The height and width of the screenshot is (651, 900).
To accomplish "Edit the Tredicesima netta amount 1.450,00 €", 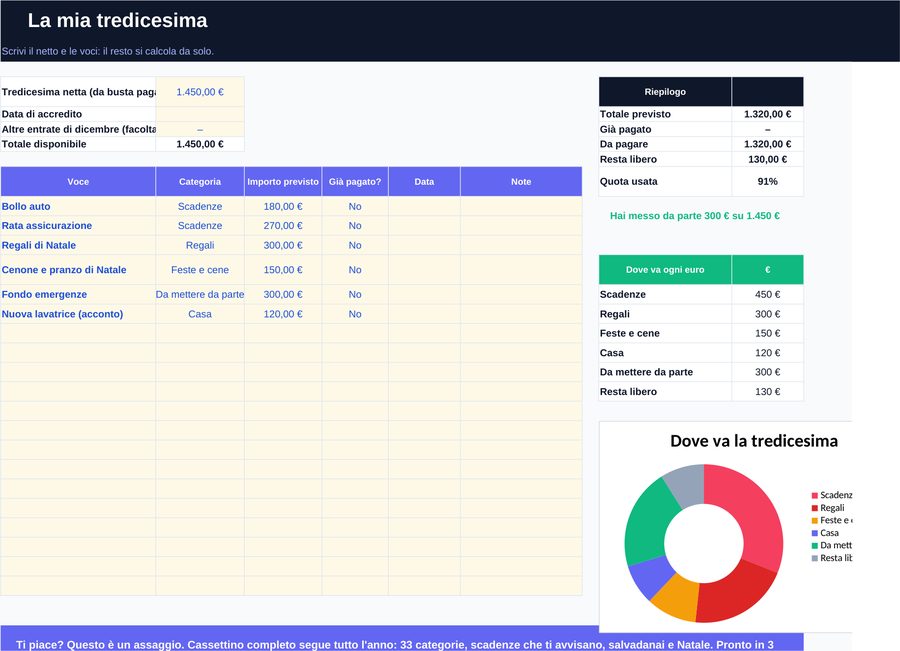I will (200, 92).
